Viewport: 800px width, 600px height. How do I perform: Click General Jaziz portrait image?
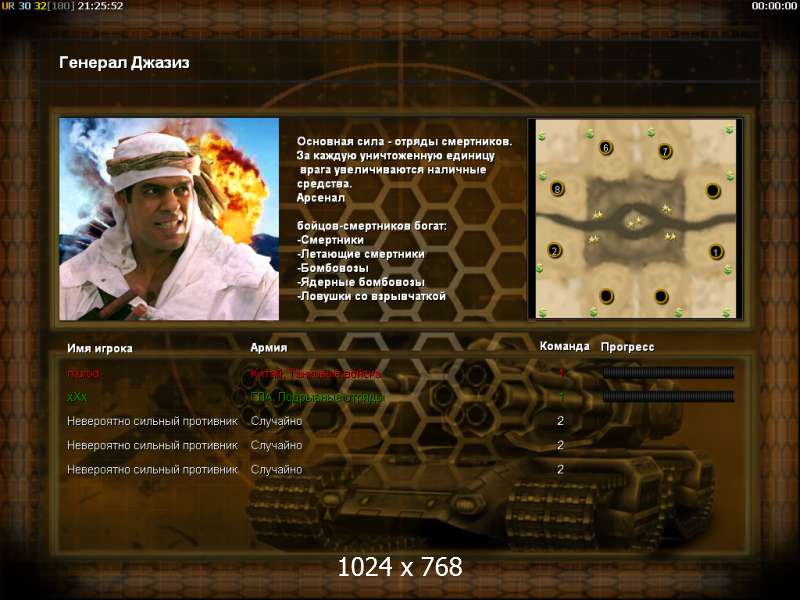click(x=169, y=219)
